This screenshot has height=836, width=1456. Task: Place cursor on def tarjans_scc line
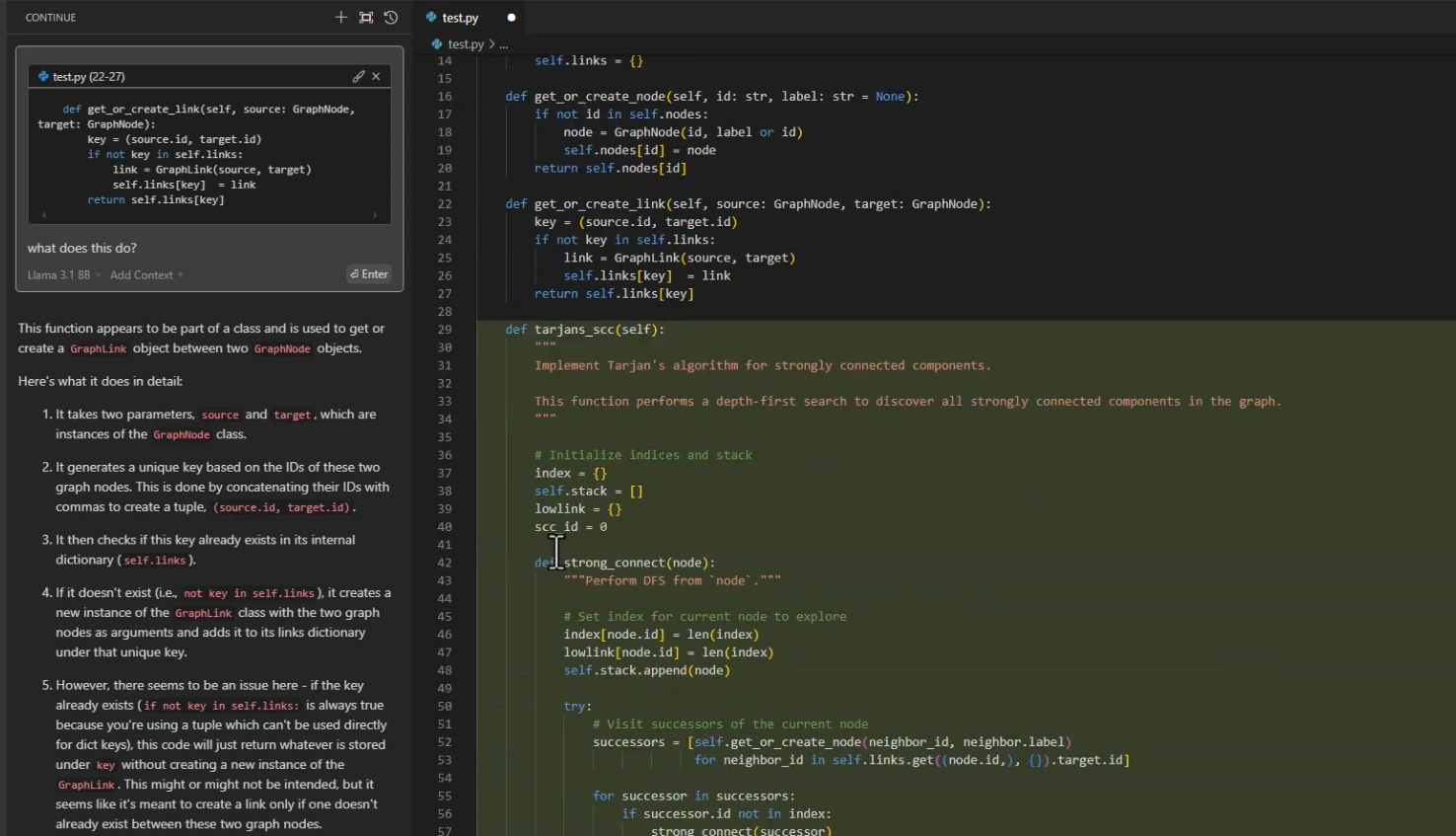[x=585, y=330]
